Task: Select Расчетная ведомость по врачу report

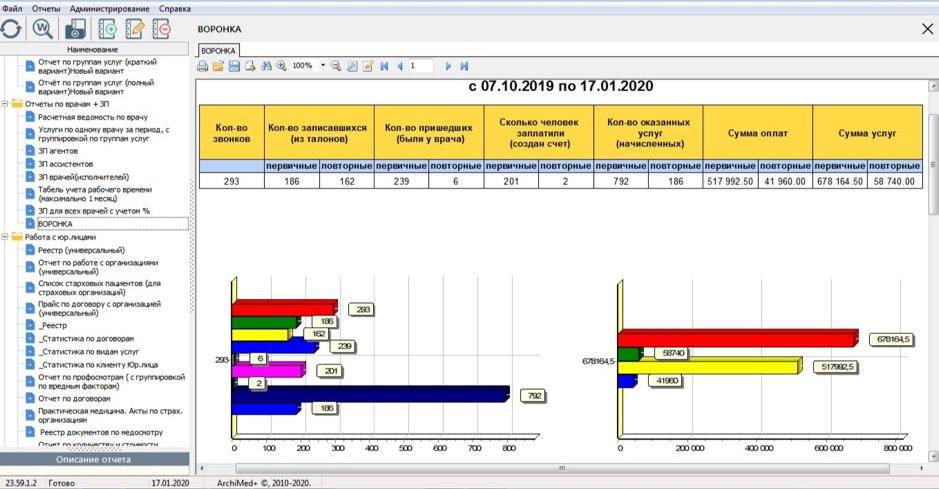Action: click(93, 117)
